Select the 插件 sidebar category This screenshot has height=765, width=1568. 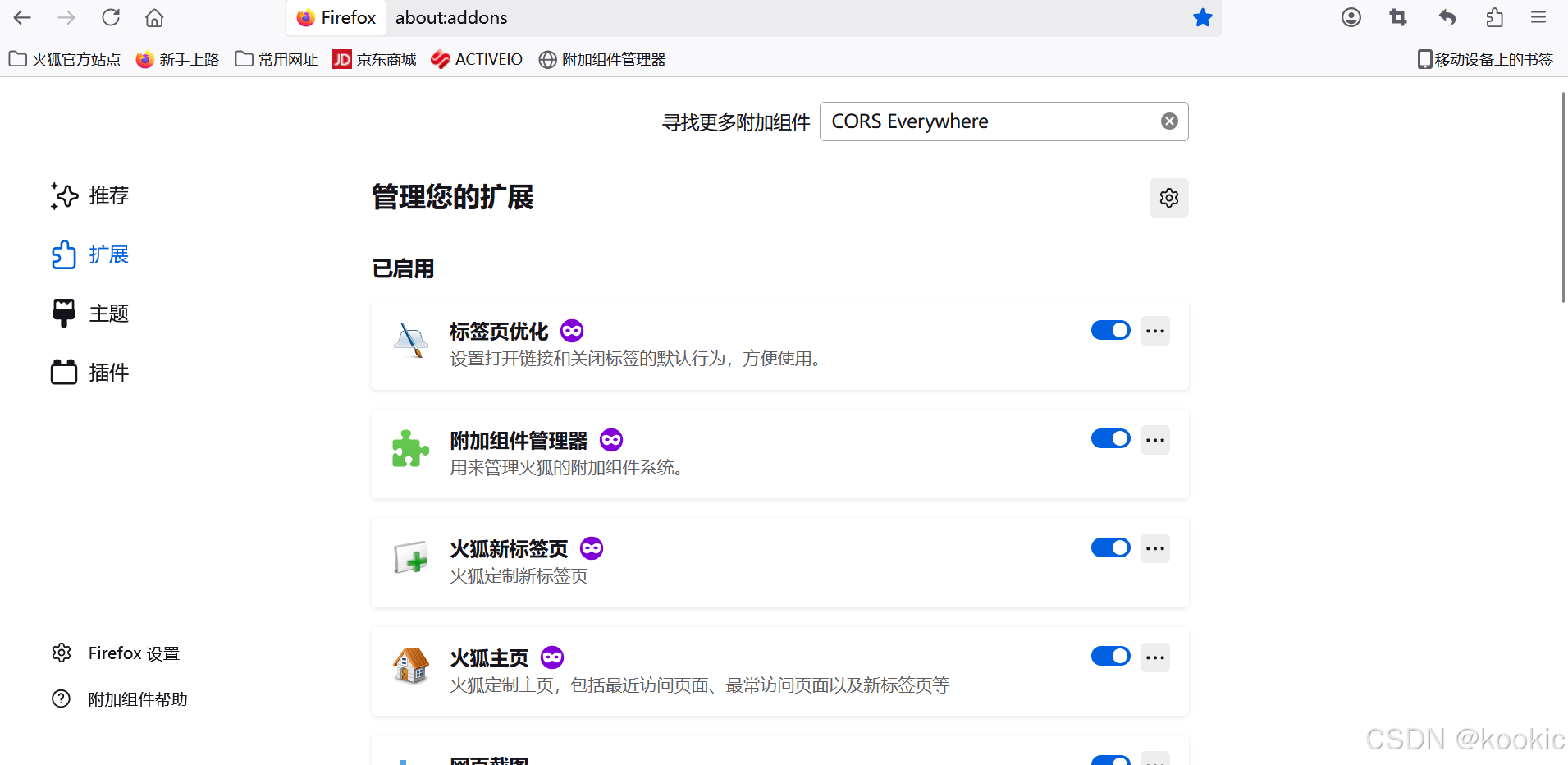pos(90,373)
